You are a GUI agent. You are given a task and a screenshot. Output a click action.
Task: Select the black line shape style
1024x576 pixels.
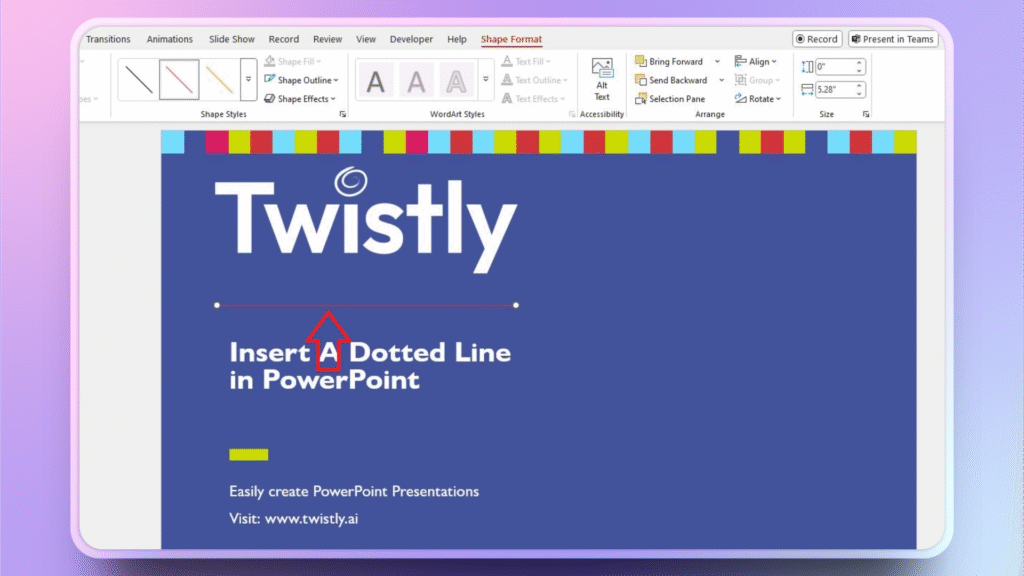click(139, 80)
